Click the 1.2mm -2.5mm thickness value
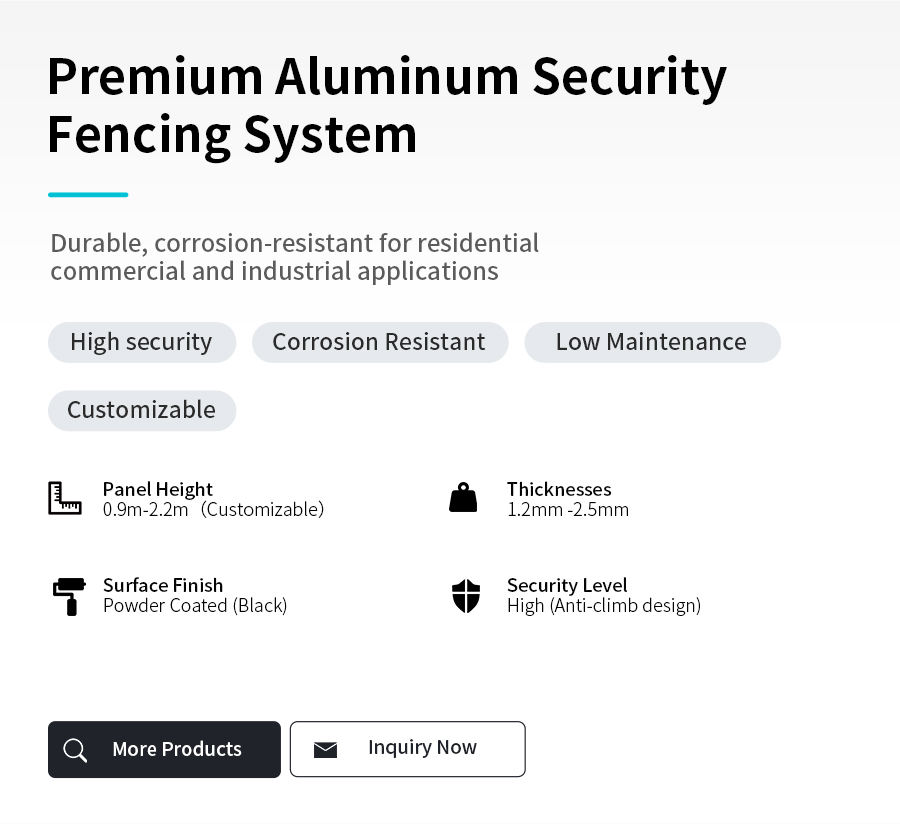900x824 pixels. (x=568, y=510)
